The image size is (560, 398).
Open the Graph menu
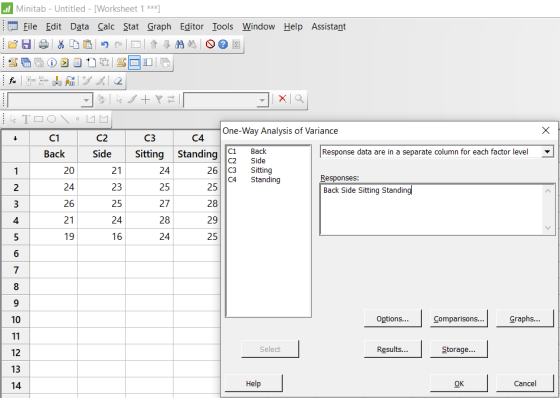click(159, 26)
